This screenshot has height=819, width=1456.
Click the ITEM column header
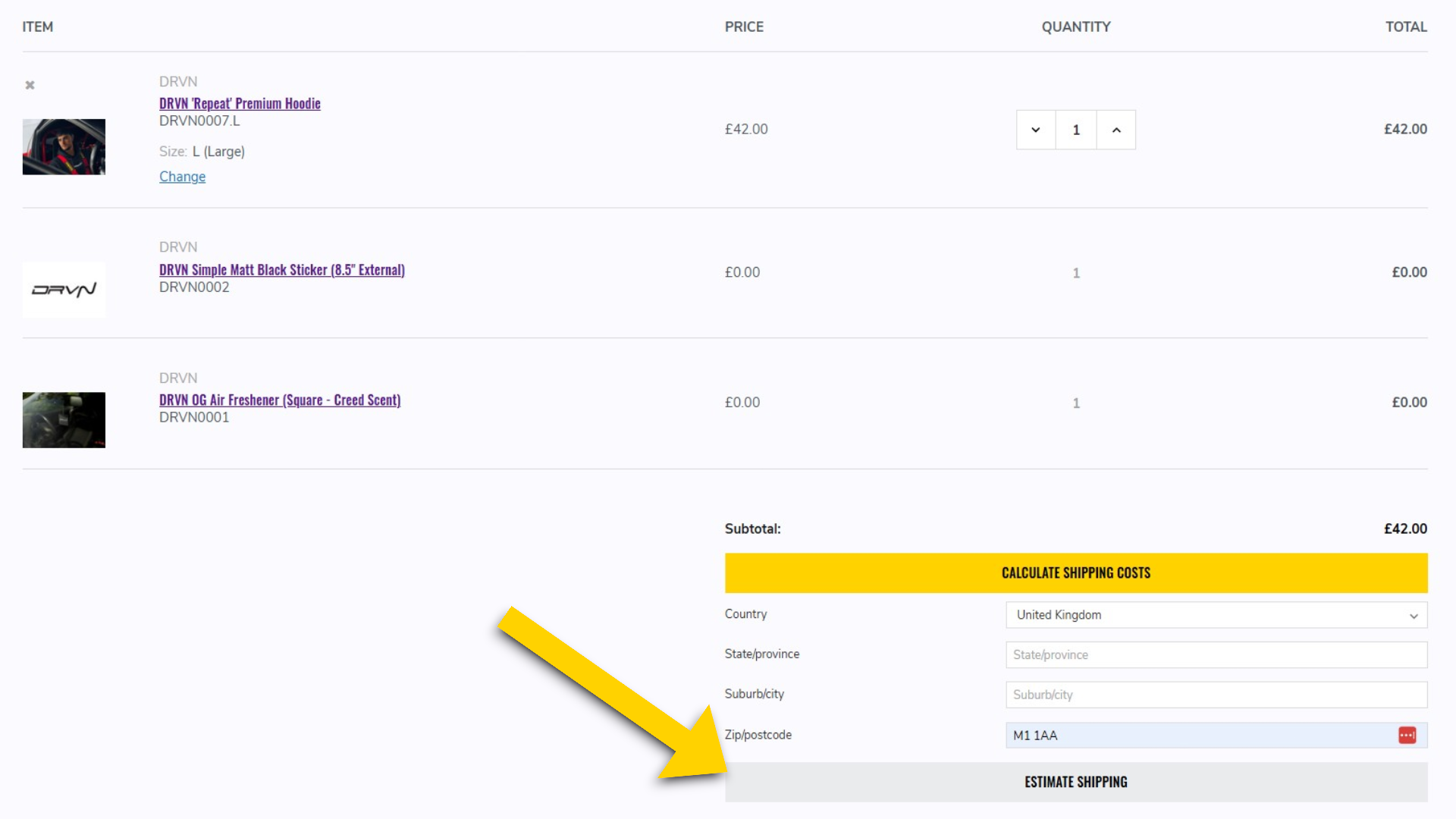coord(38,27)
